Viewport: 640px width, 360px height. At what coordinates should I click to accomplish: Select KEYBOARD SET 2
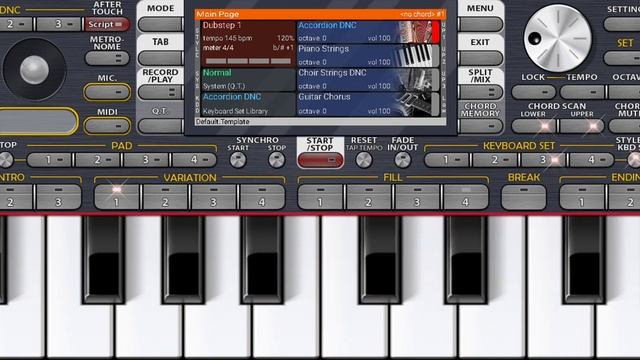[x=495, y=160]
